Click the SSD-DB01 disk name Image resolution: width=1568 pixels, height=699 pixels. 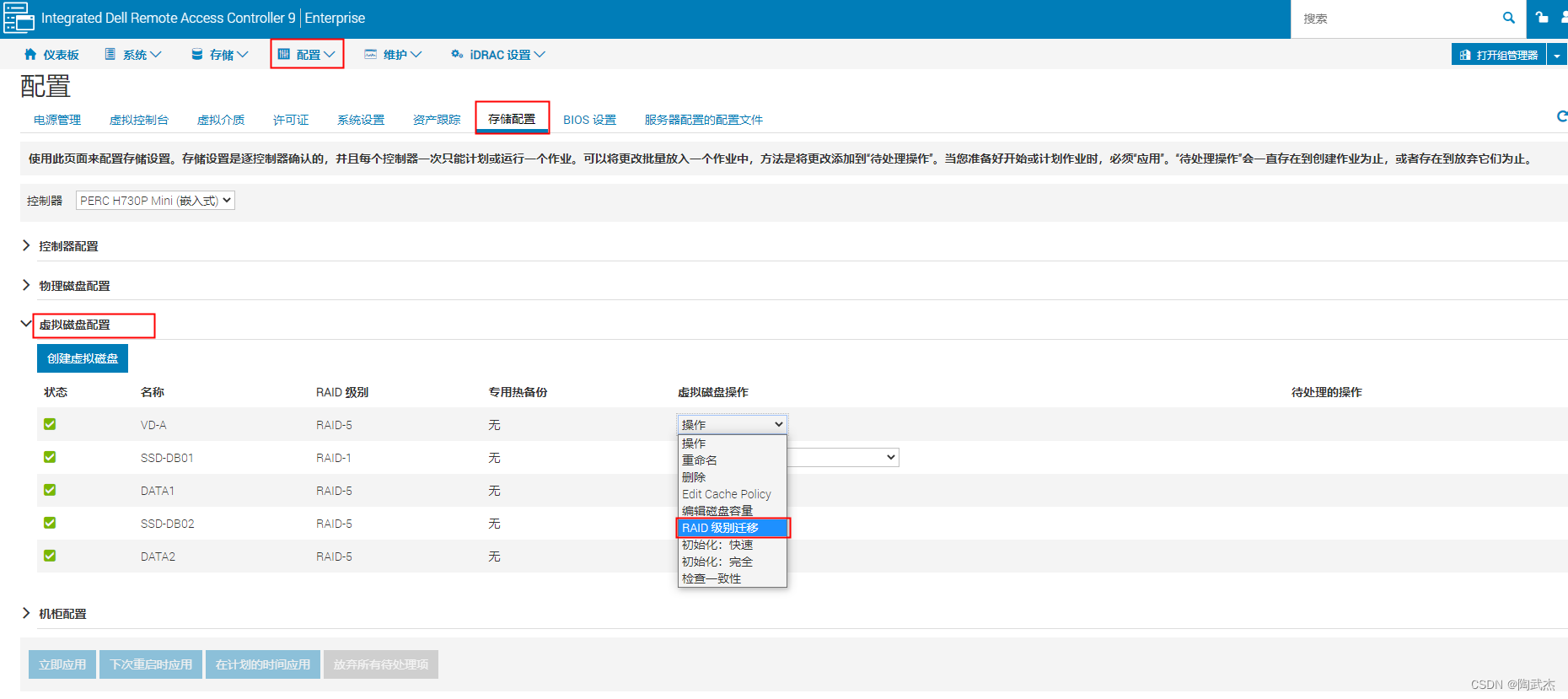pos(167,458)
